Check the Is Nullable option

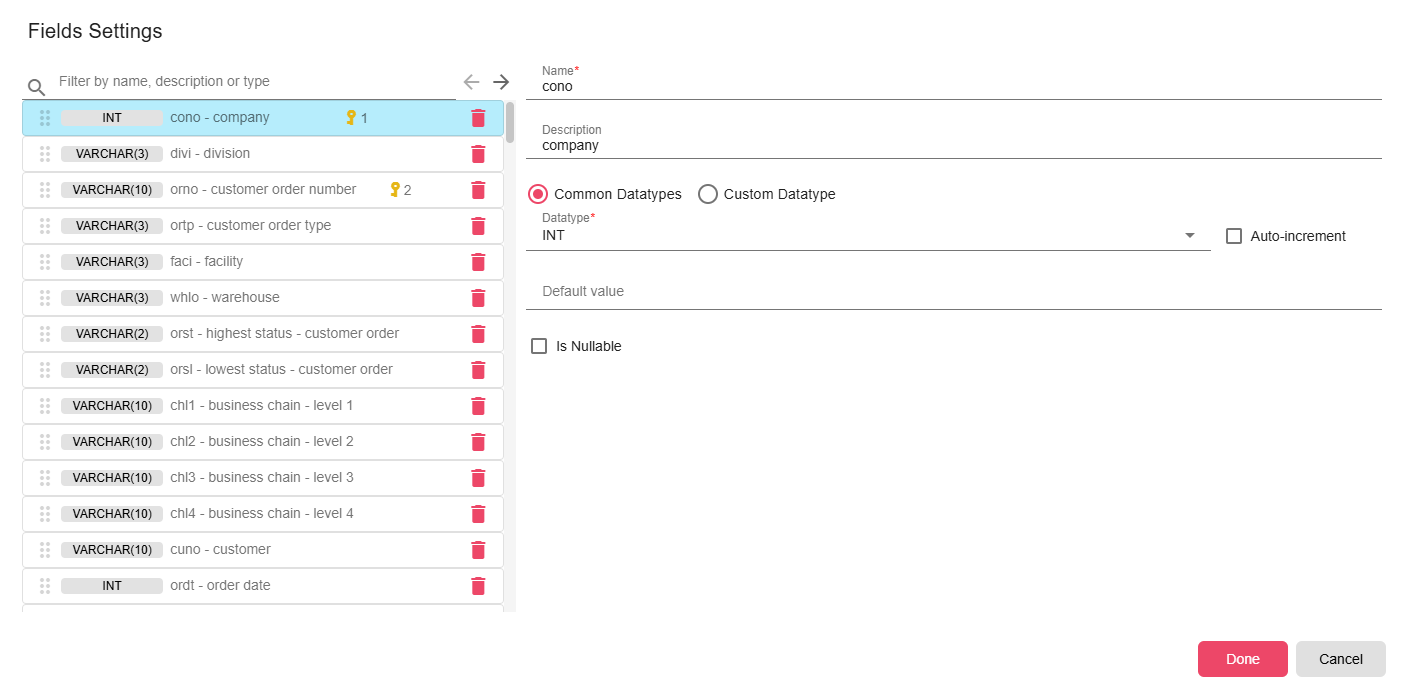click(539, 346)
